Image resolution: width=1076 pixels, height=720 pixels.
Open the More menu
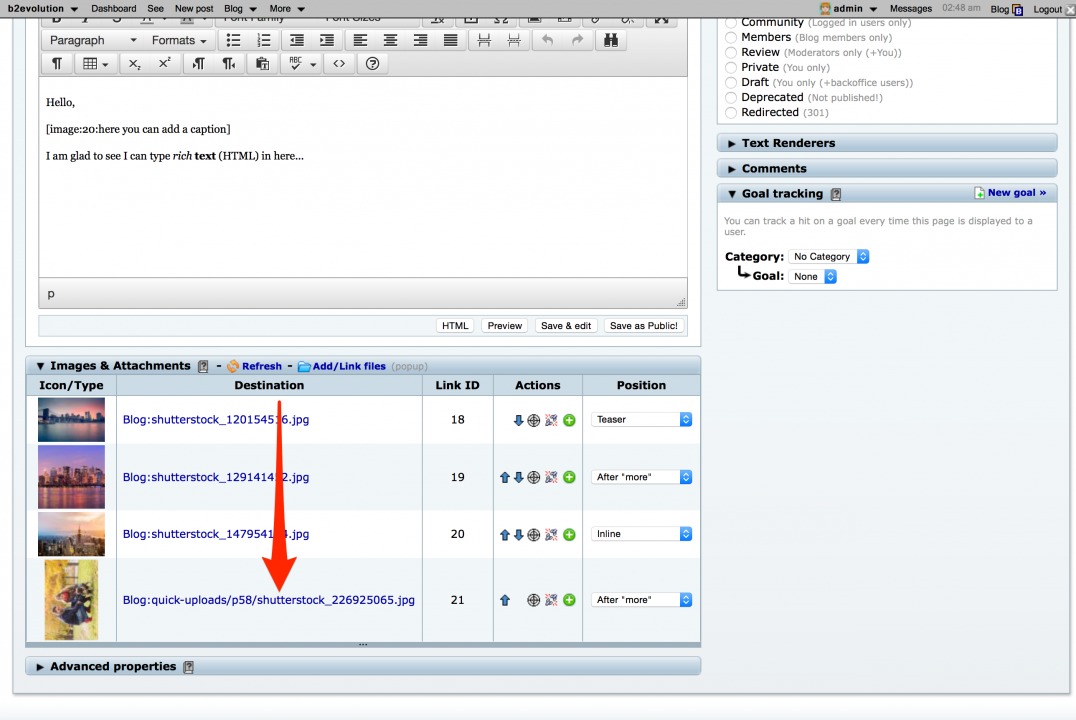287,9
